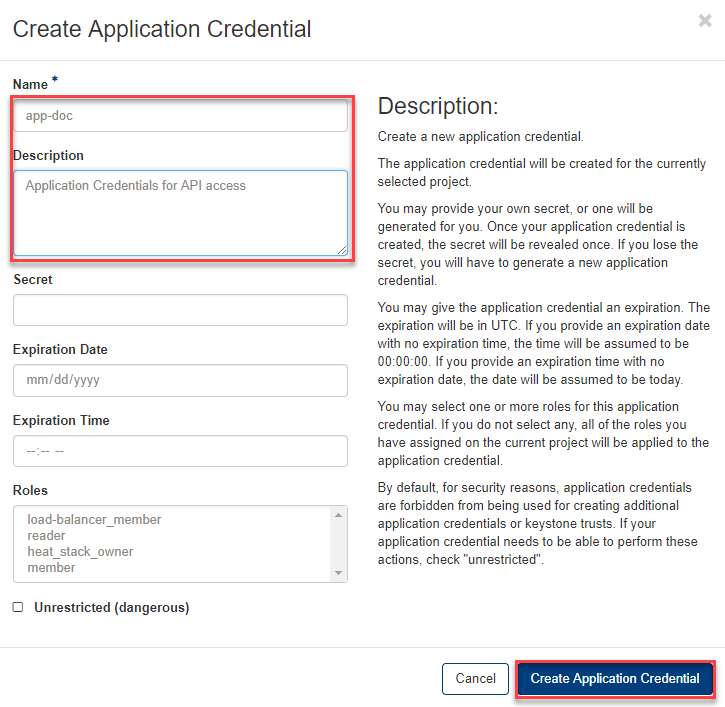The image size is (725, 707).
Task: Click the Secret input box
Action: click(x=180, y=310)
